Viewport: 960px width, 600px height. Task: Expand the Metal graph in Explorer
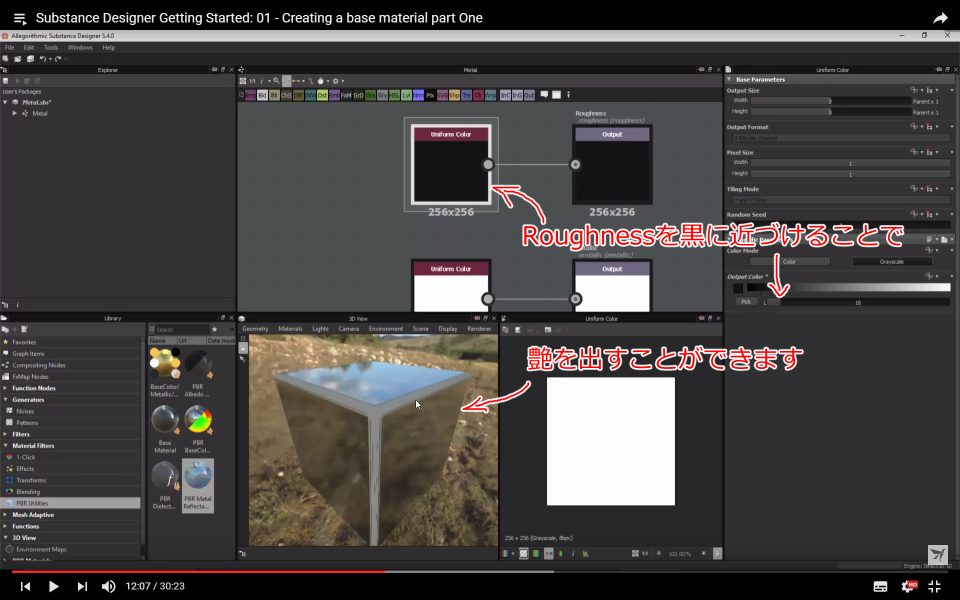pos(15,113)
